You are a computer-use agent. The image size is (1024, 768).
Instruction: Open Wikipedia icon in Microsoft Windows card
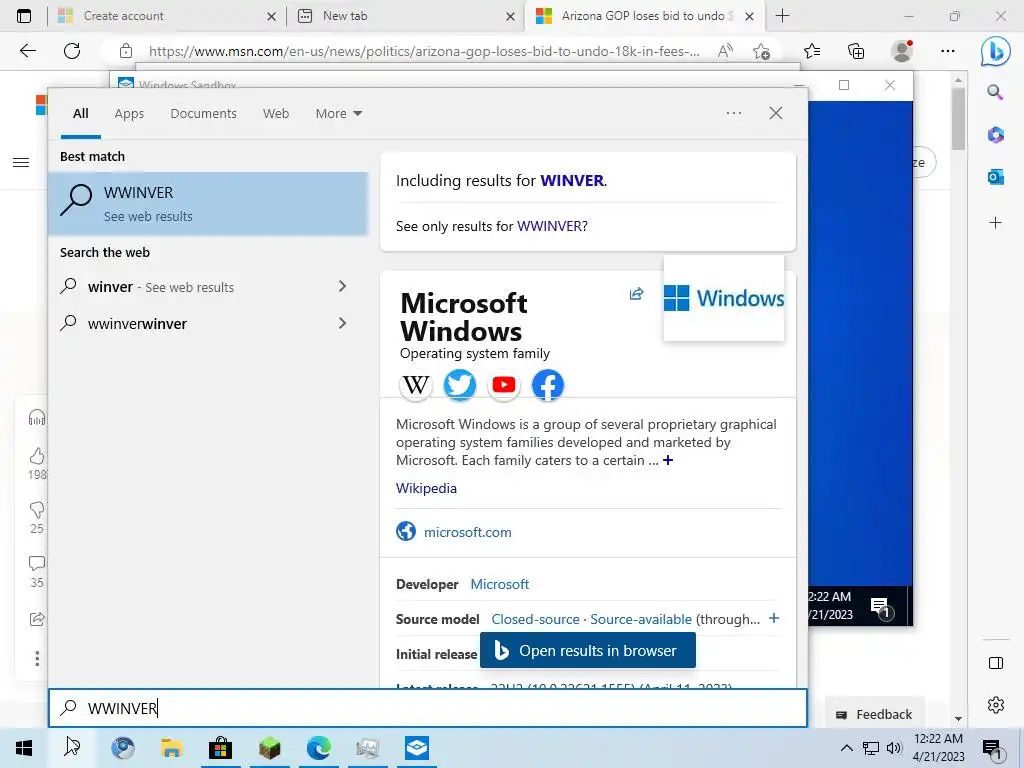click(415, 385)
